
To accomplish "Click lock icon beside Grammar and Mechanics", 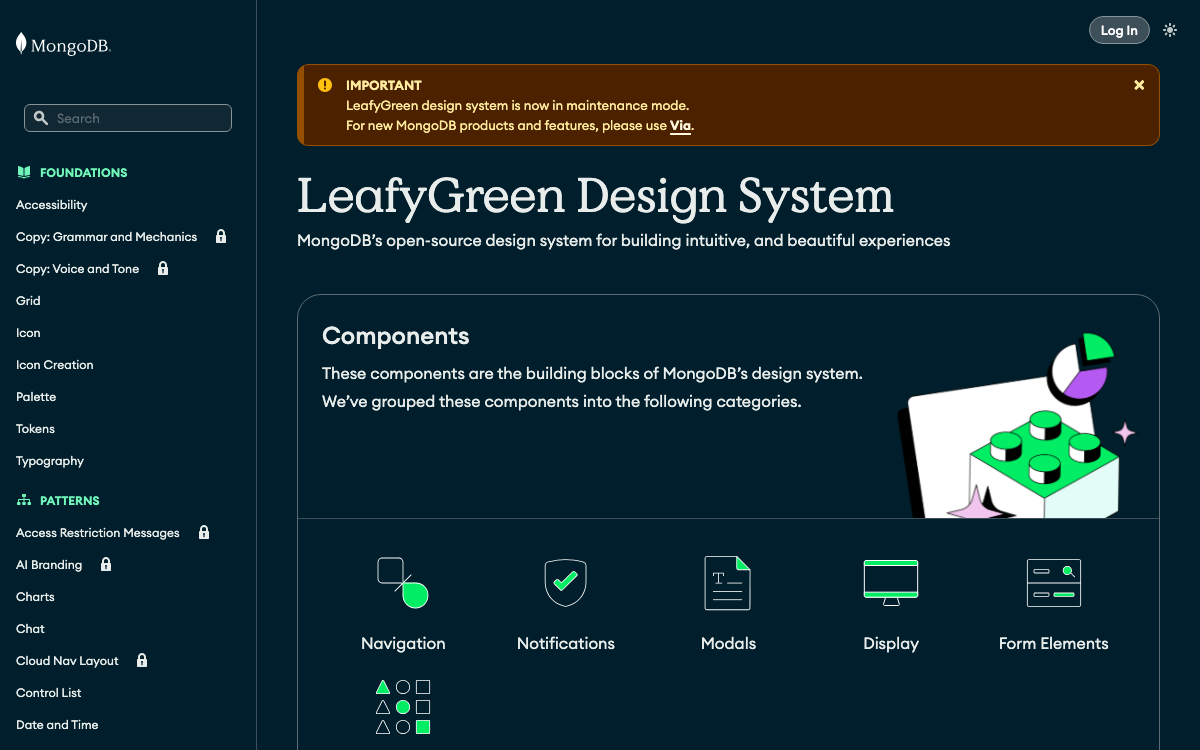I will click(x=221, y=237).
